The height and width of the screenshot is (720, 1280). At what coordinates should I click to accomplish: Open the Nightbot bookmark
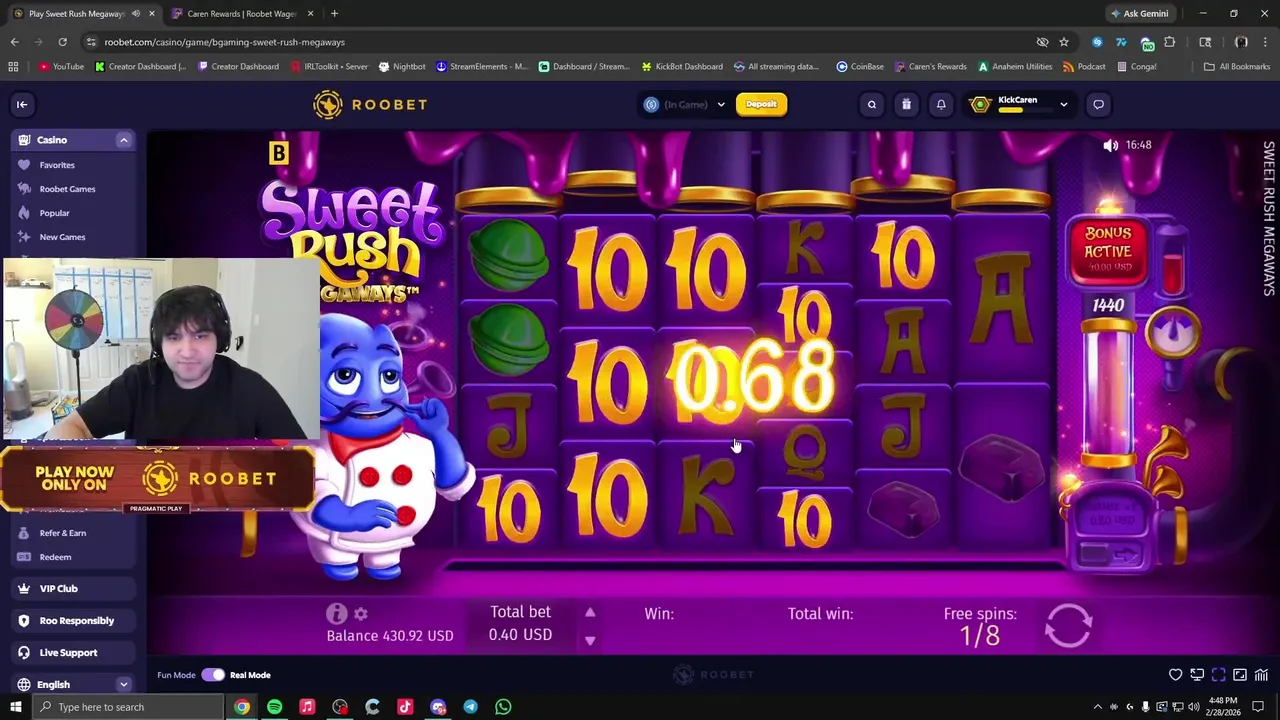point(402,67)
